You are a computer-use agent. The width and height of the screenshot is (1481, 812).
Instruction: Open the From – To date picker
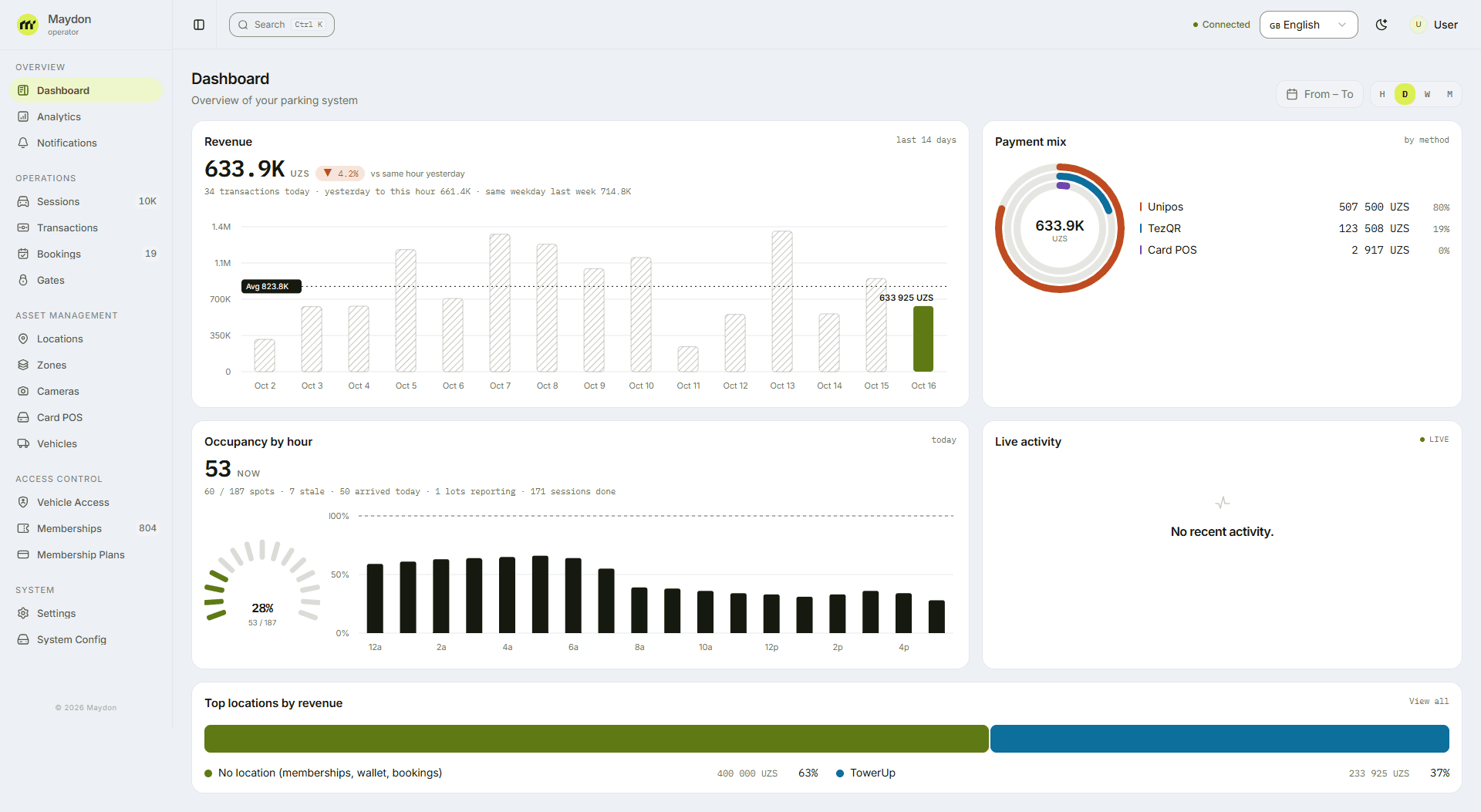point(1320,94)
